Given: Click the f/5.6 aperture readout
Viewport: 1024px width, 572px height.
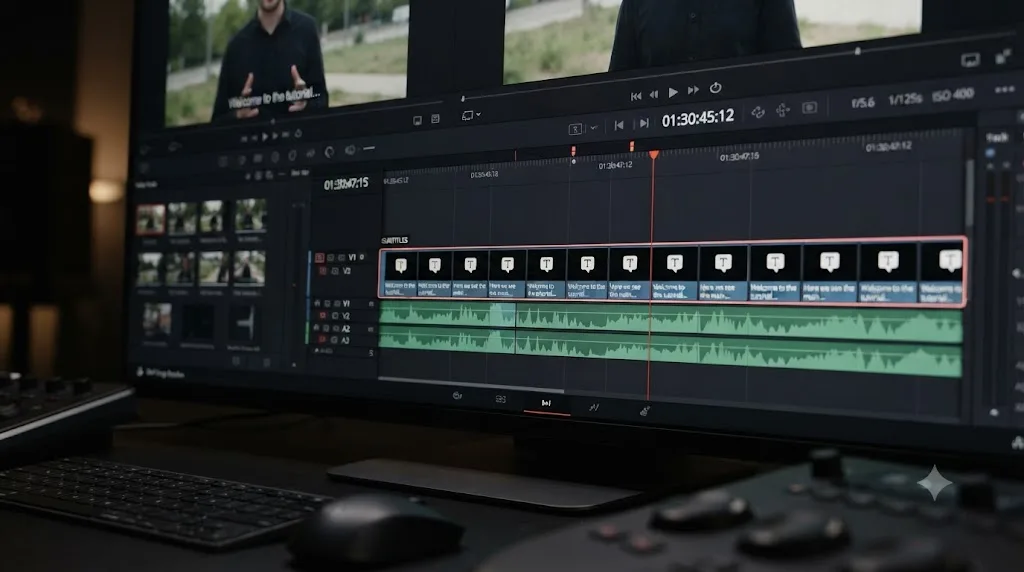Looking at the screenshot, I should coord(863,103).
